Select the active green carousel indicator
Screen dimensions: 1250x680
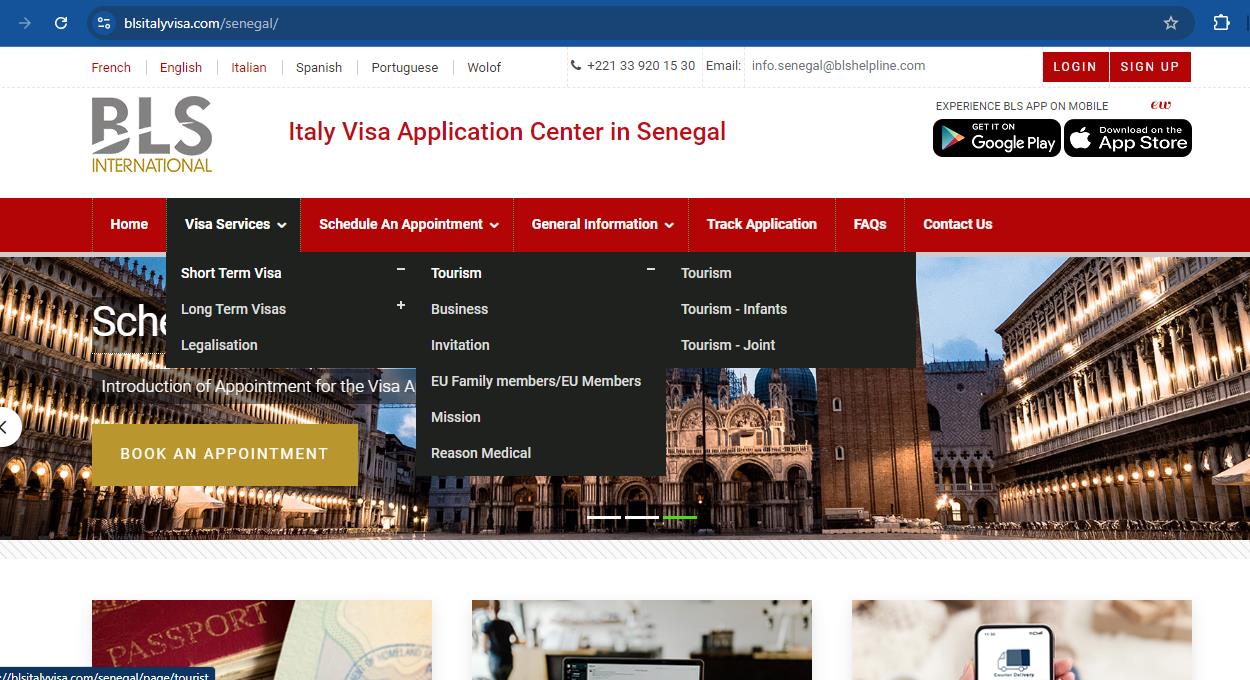point(680,518)
